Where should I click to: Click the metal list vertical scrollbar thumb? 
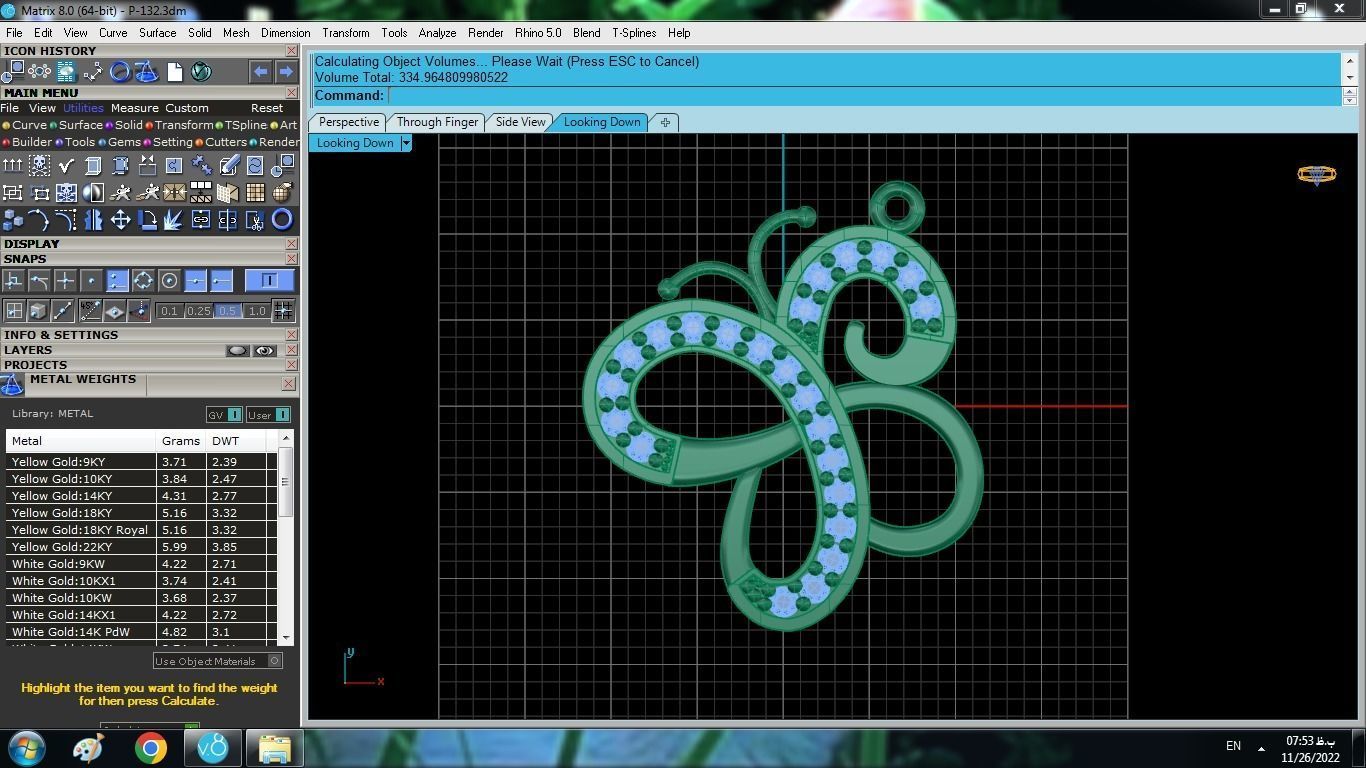coord(286,482)
